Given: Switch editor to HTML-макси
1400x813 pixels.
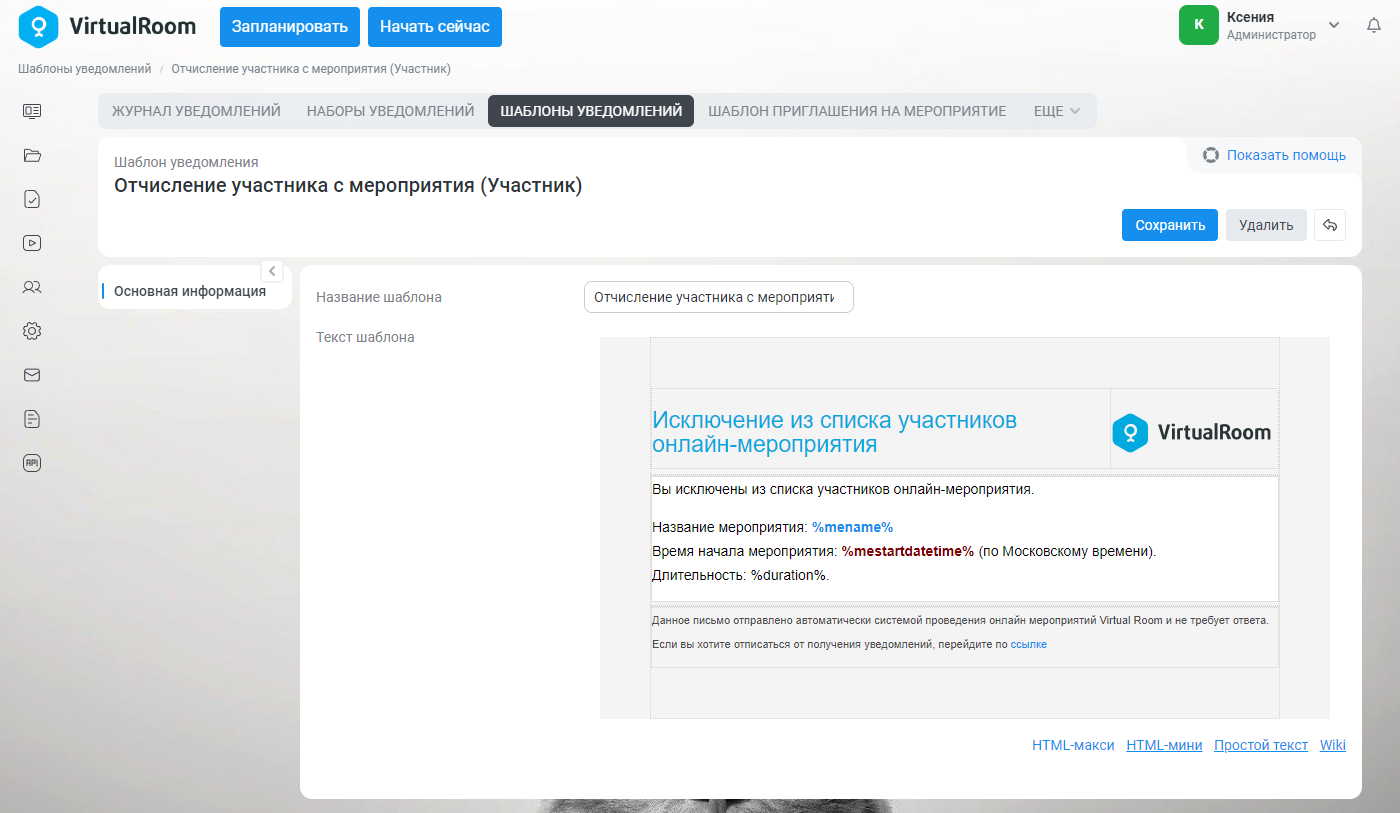Looking at the screenshot, I should tap(1073, 745).
